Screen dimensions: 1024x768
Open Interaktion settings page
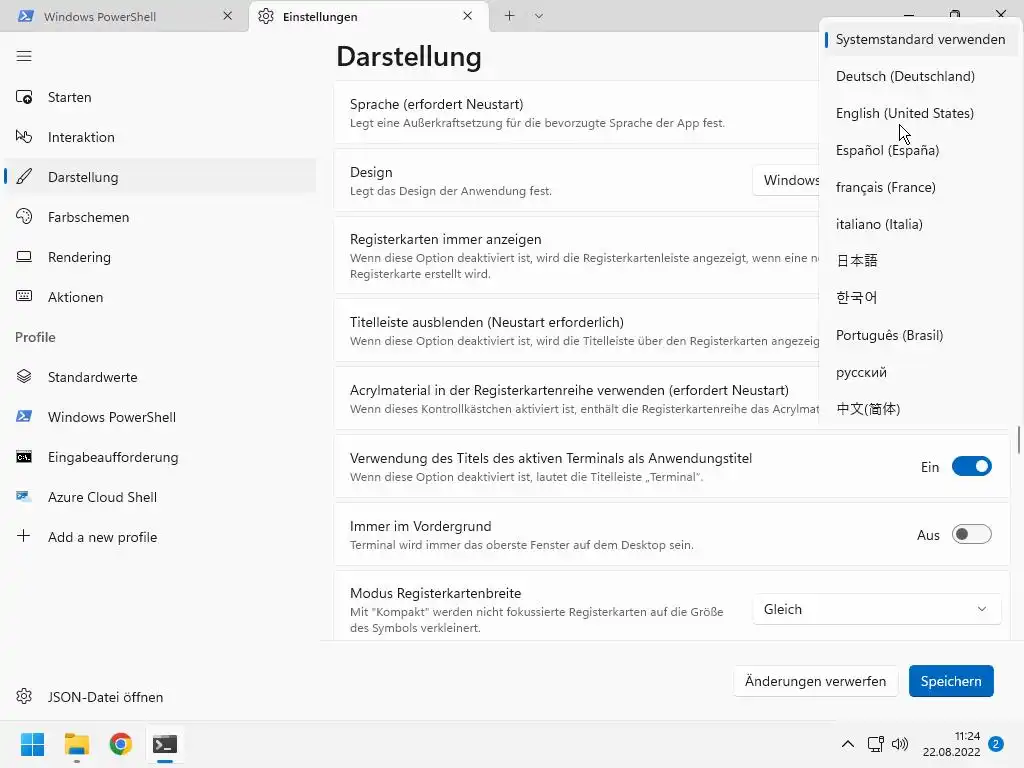[x=160, y=137]
